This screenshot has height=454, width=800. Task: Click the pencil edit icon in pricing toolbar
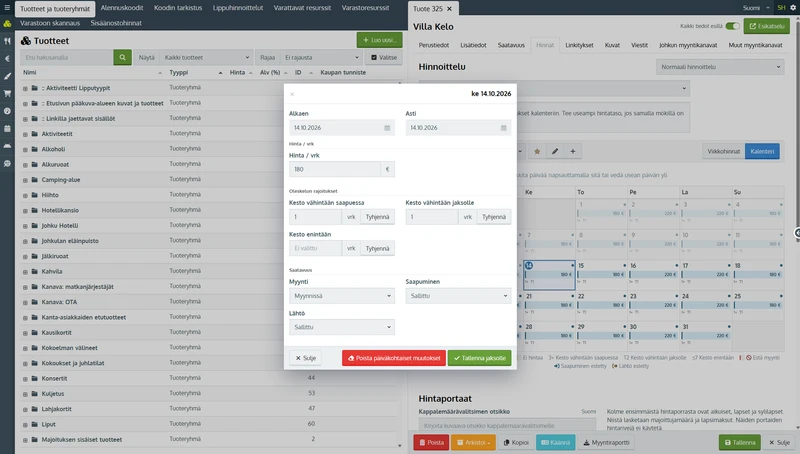tap(555, 151)
